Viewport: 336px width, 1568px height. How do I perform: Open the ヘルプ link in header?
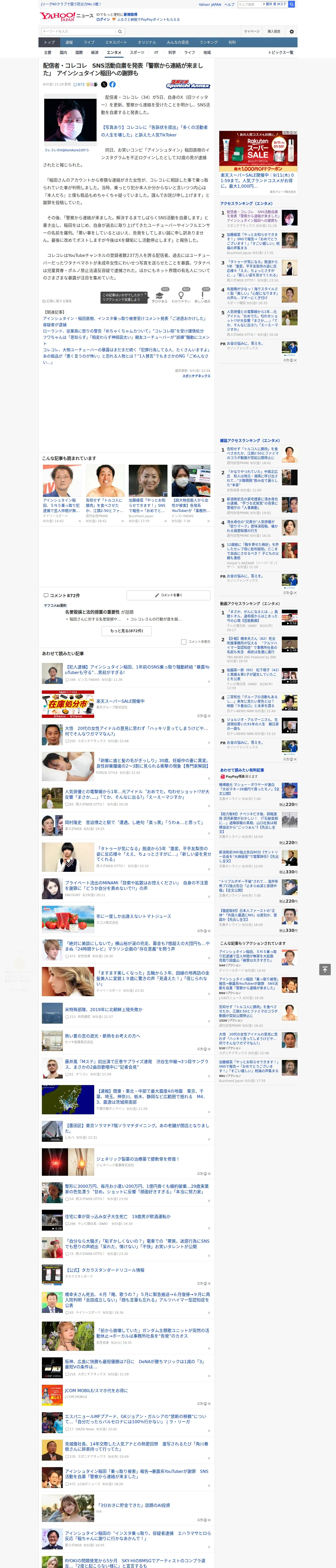(x=229, y=4)
